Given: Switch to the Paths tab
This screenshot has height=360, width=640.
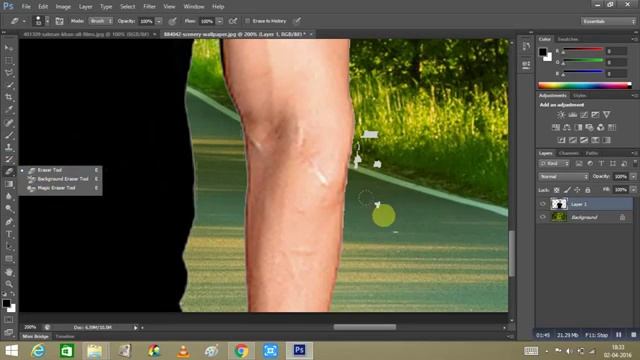Looking at the screenshot, I should (x=592, y=153).
